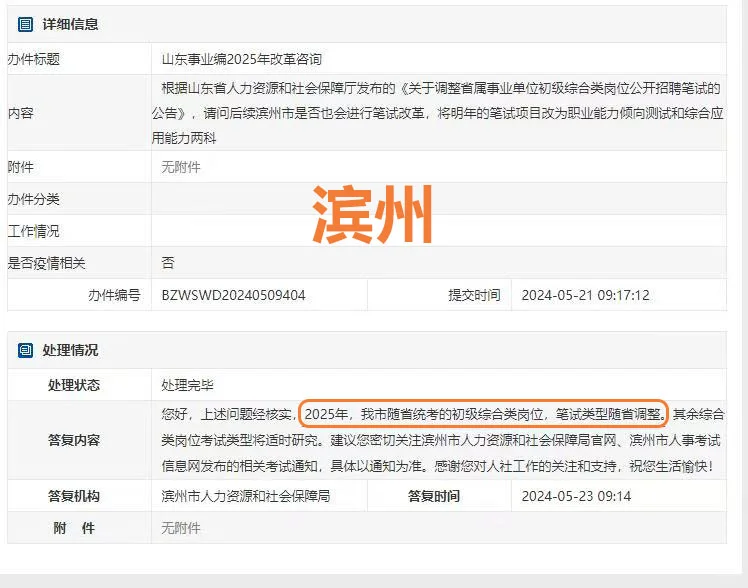Click the 否 value for epidemic related
The image size is (748, 588).
click(168, 263)
